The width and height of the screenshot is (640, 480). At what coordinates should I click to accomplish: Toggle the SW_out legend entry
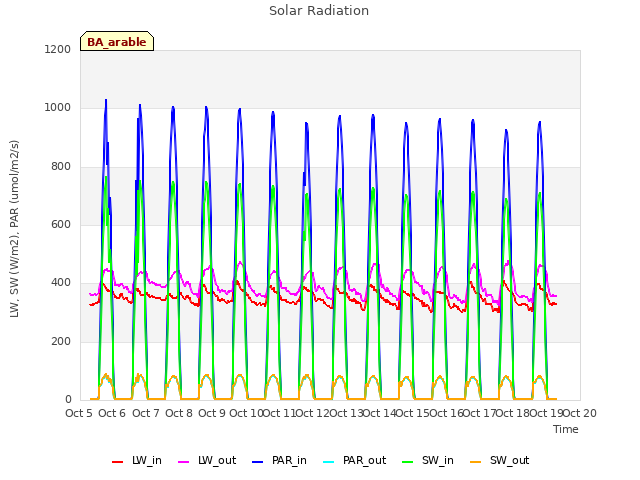click(499, 460)
